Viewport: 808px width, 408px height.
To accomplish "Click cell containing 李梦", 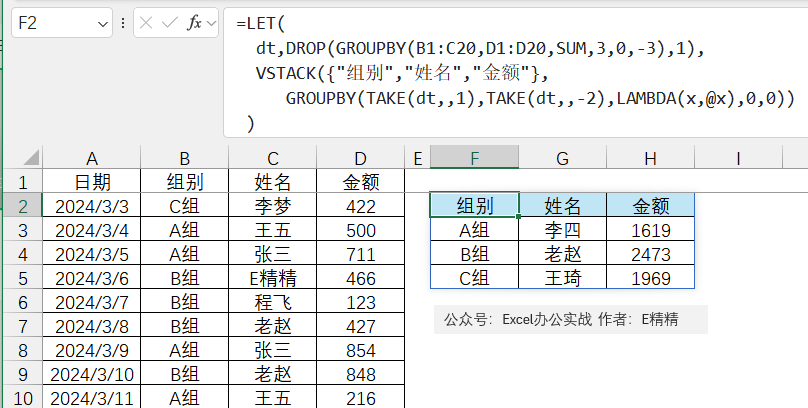I will (x=273, y=206).
